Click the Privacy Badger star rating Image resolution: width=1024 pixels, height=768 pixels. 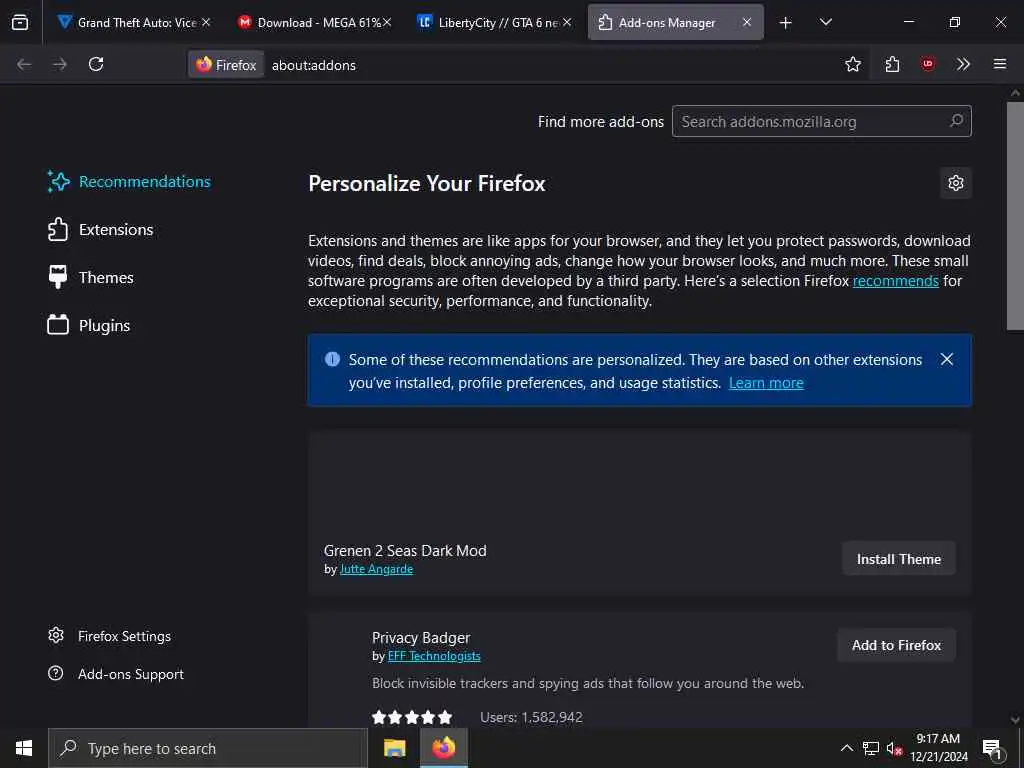(x=411, y=717)
